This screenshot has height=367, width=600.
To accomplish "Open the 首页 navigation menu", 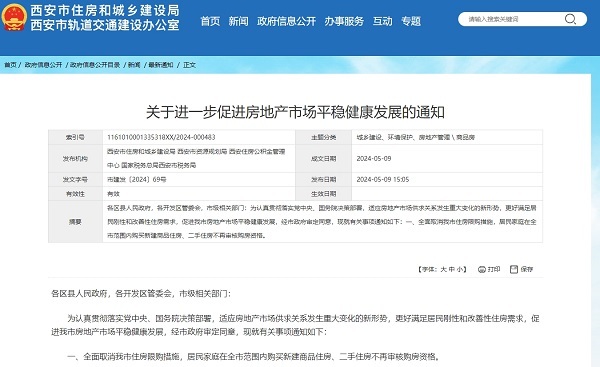I will [210, 21].
